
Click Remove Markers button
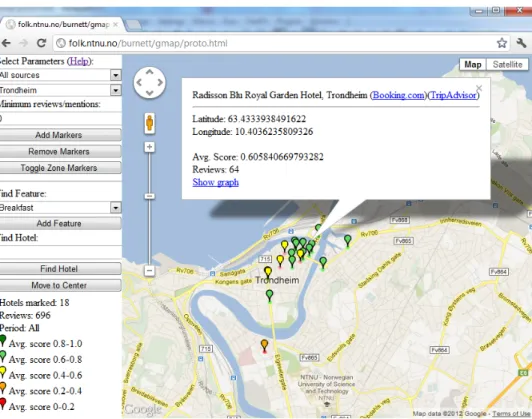[x=60, y=151]
